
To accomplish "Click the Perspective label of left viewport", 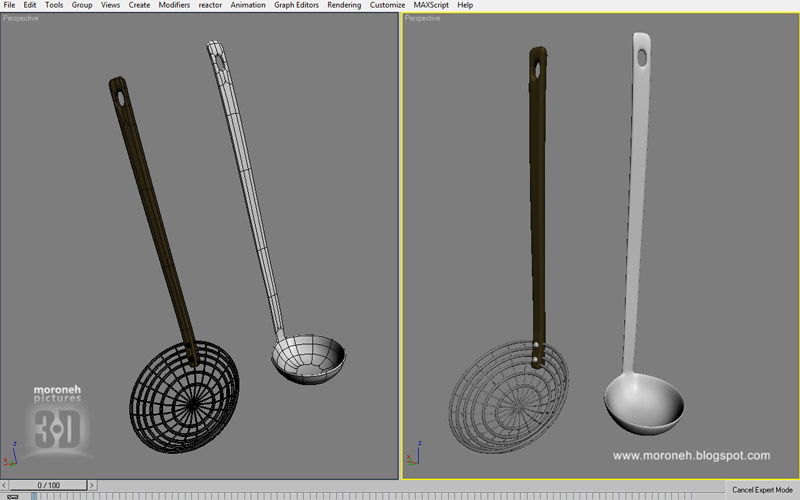I will point(21,18).
